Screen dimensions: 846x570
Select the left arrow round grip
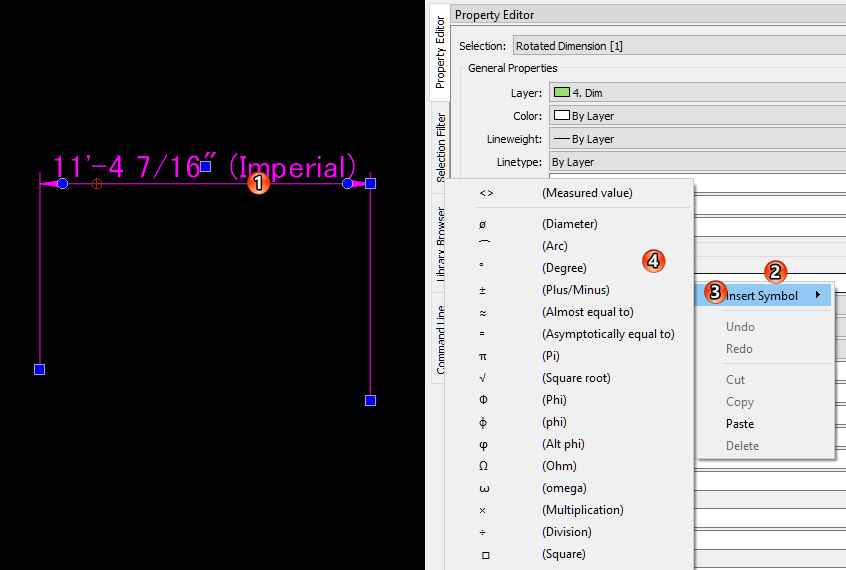[x=63, y=184]
